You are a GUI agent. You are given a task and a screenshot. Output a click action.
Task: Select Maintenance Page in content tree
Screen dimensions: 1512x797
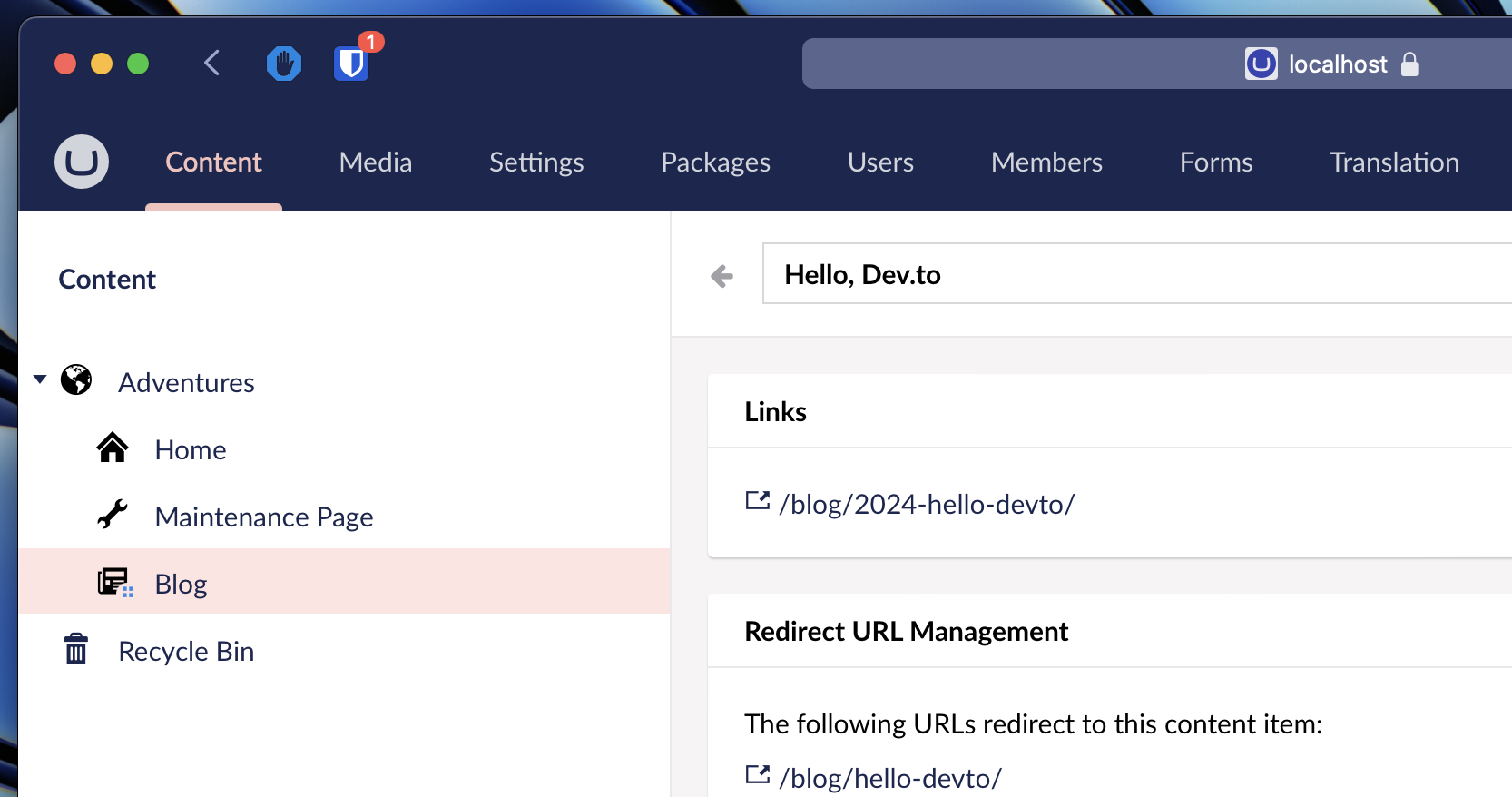tap(264, 517)
